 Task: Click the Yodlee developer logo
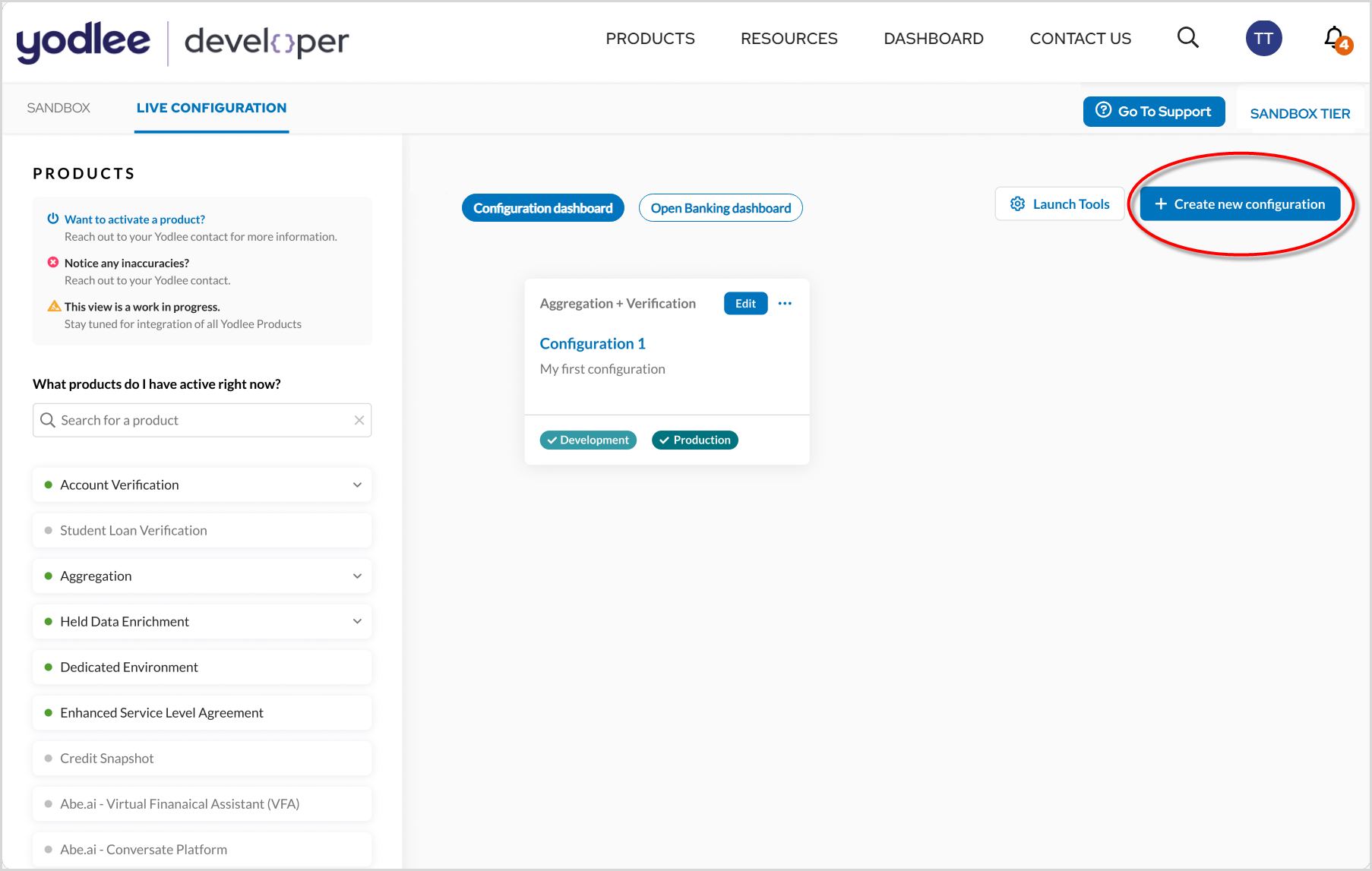pos(182,42)
